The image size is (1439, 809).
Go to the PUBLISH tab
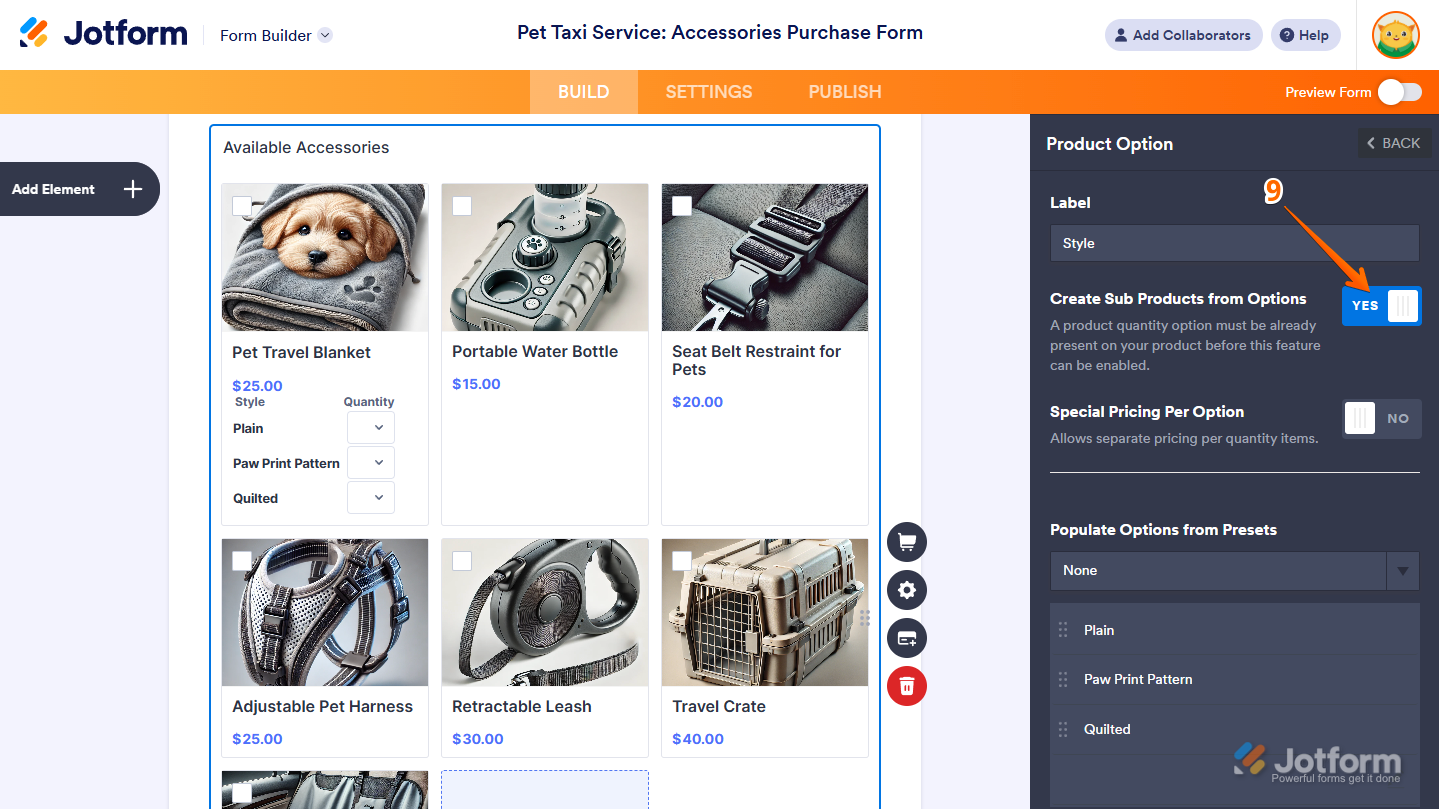[x=844, y=92]
